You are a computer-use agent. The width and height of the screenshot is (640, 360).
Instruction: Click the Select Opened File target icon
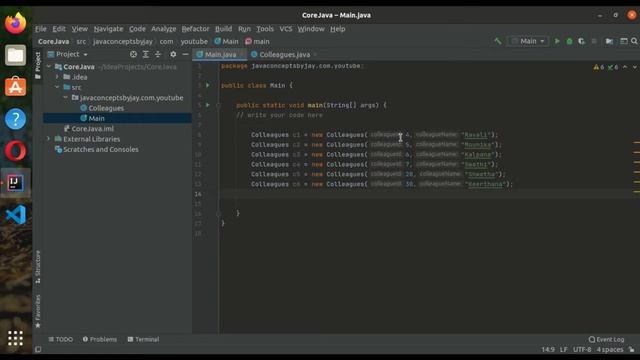pos(133,54)
